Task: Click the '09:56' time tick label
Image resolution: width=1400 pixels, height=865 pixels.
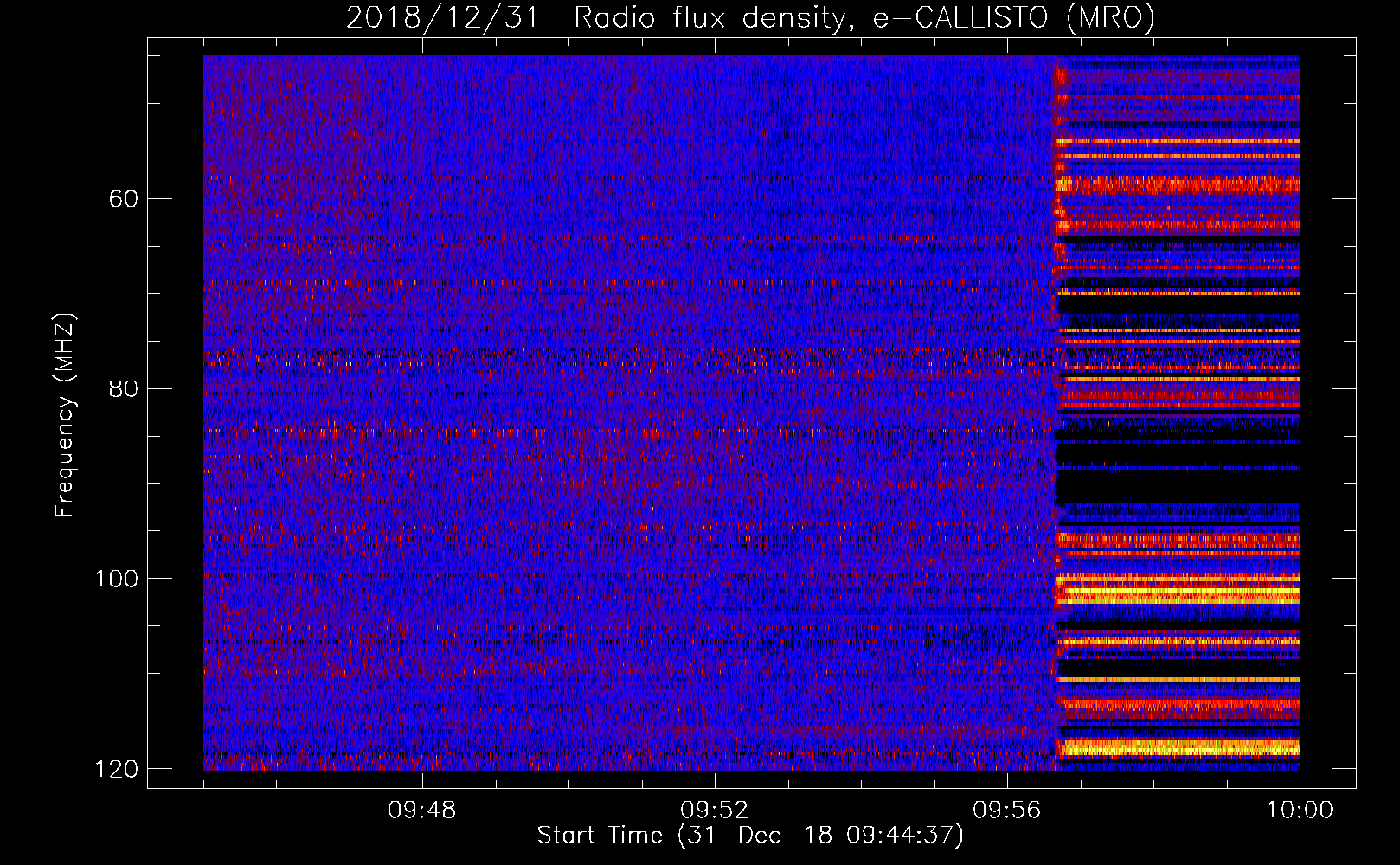Action: (x=1007, y=811)
